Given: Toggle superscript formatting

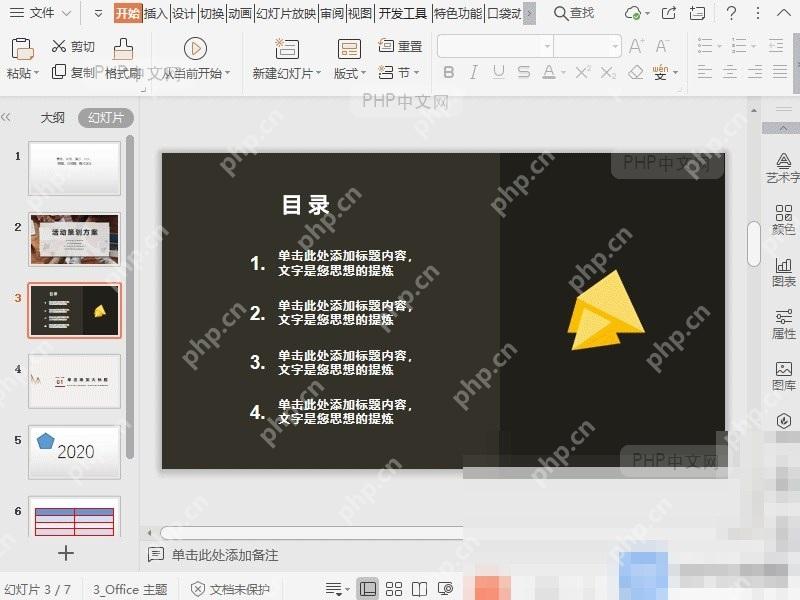Looking at the screenshot, I should (583, 72).
